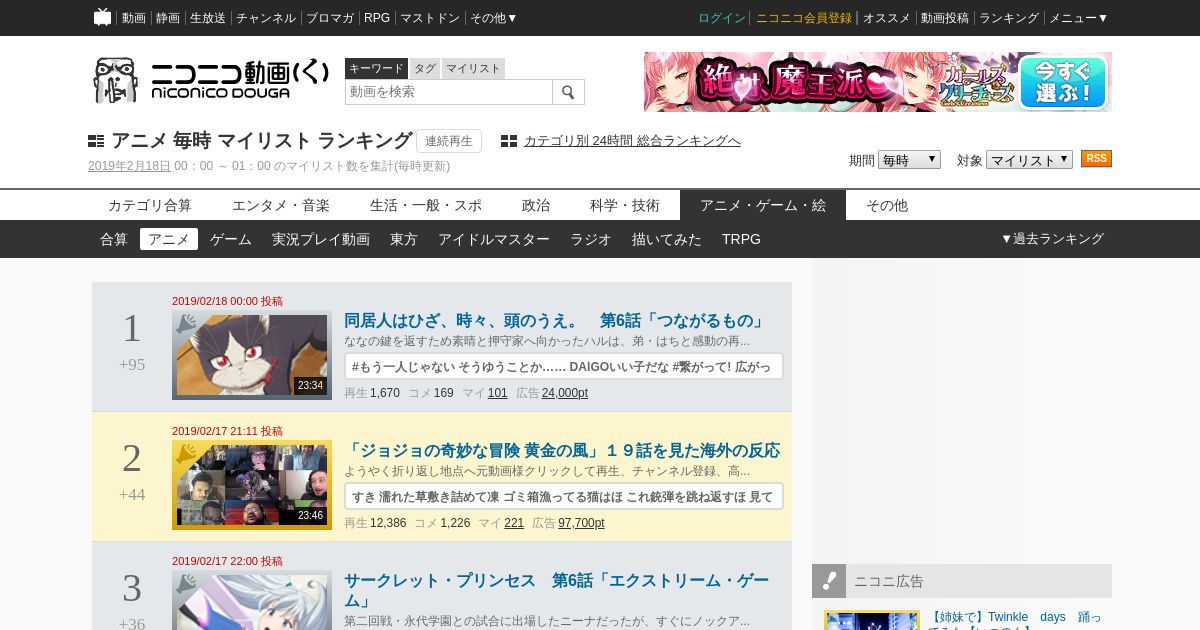This screenshot has height=630, width=1200.
Task: Open the 期間 毎時 dropdown
Action: 909,160
